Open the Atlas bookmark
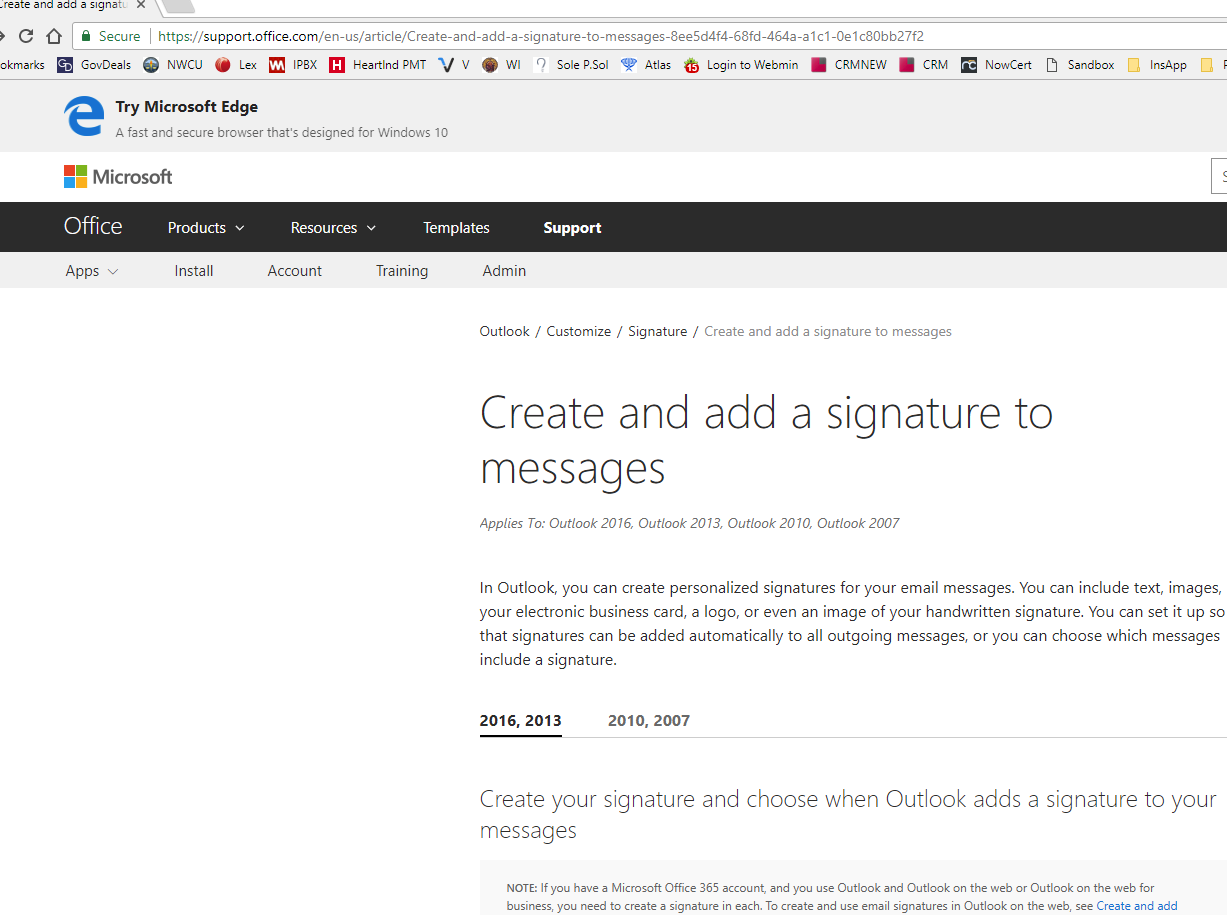This screenshot has height=915, width=1227. tap(646, 65)
